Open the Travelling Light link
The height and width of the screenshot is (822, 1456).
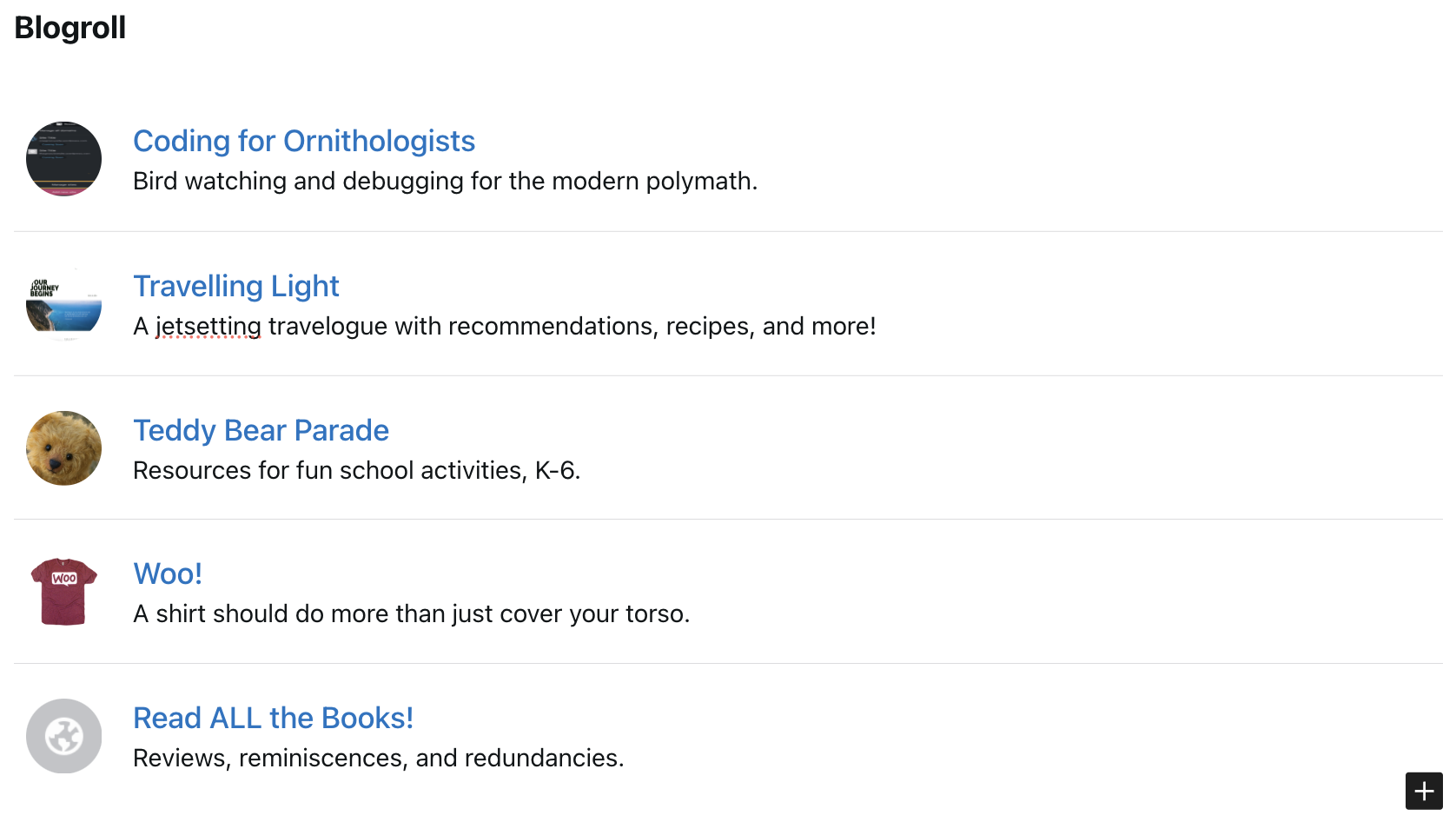[x=235, y=286]
